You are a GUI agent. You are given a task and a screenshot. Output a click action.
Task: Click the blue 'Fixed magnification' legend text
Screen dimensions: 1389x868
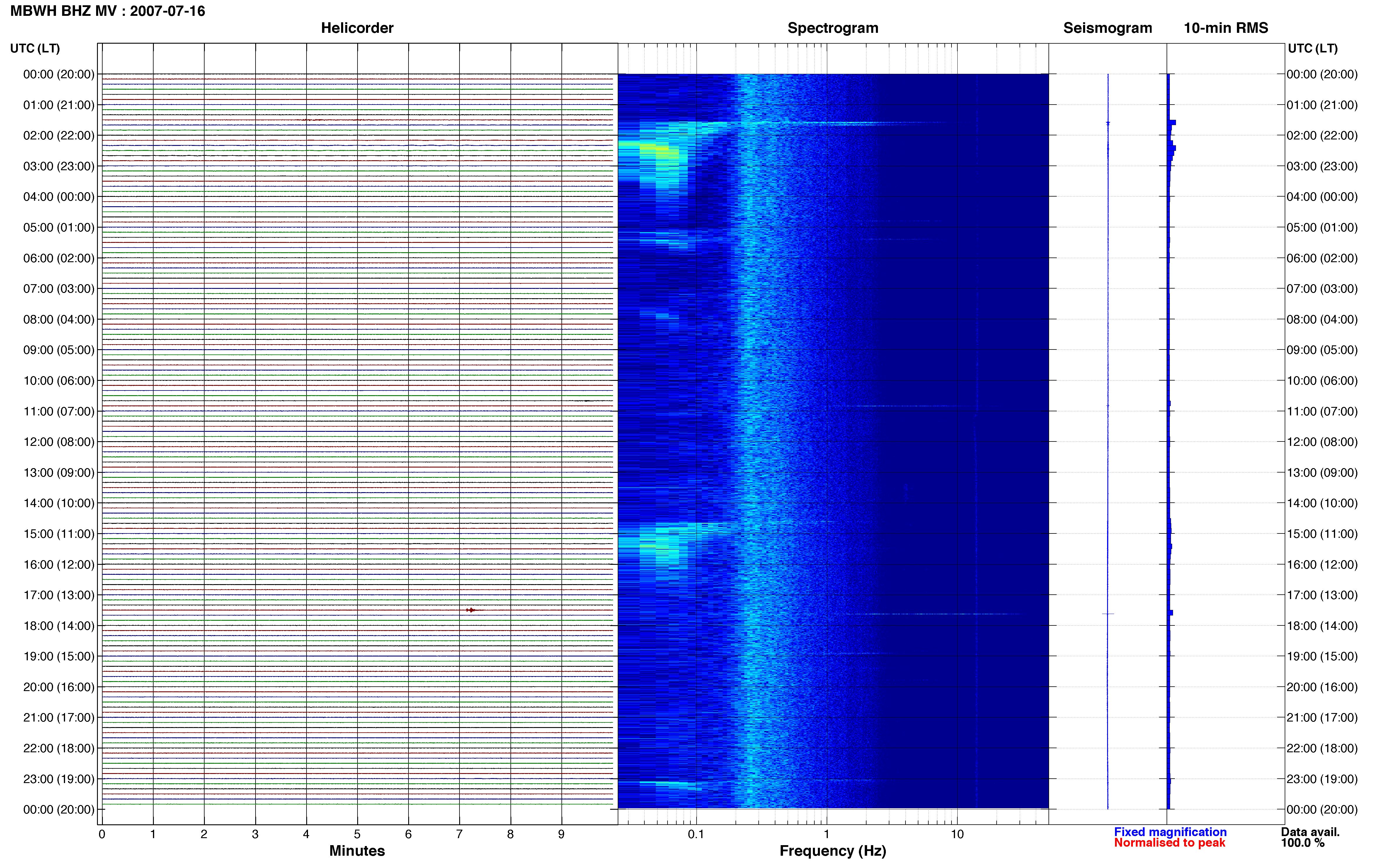(1170, 832)
